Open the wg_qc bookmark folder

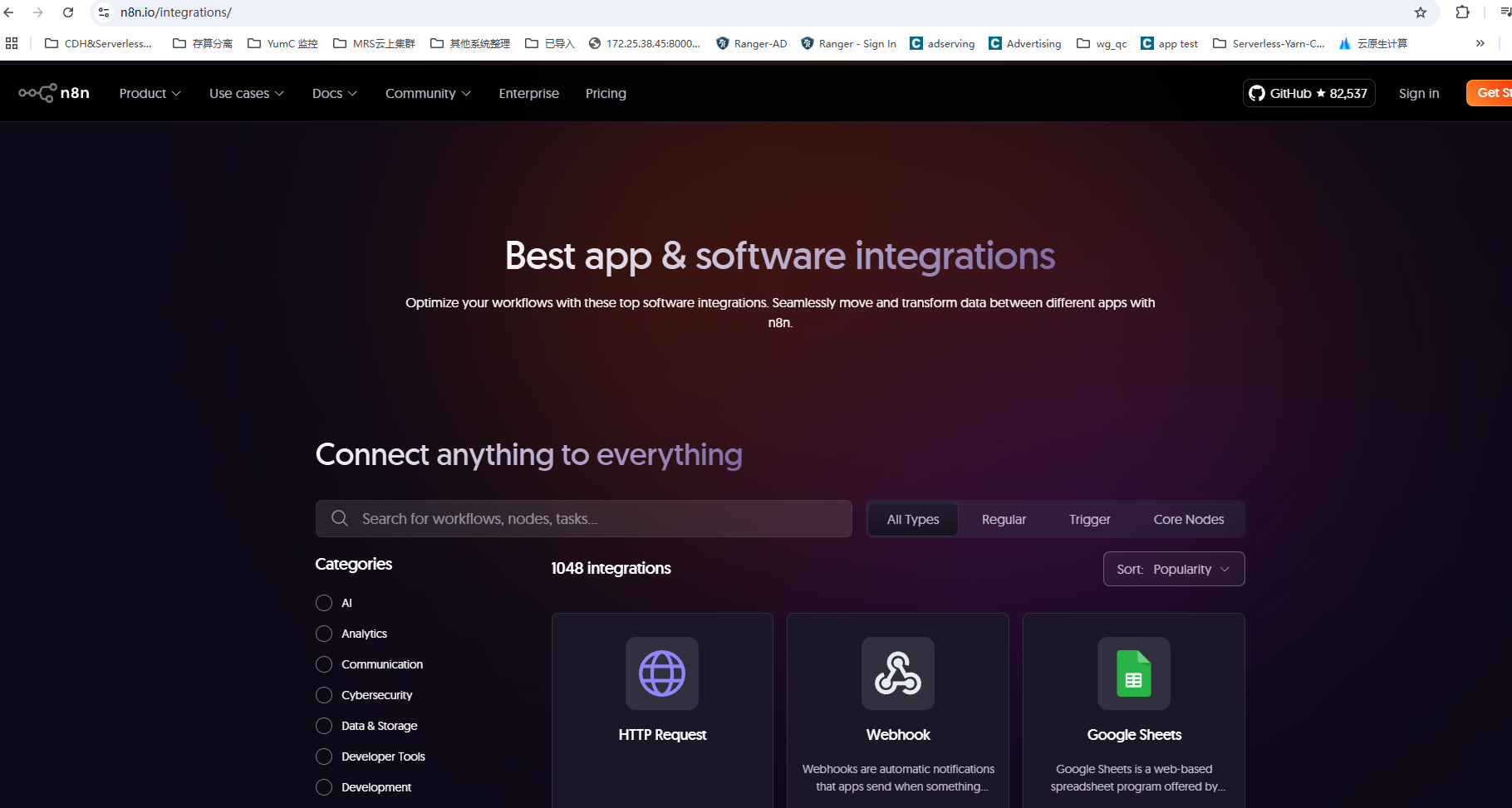1102,43
